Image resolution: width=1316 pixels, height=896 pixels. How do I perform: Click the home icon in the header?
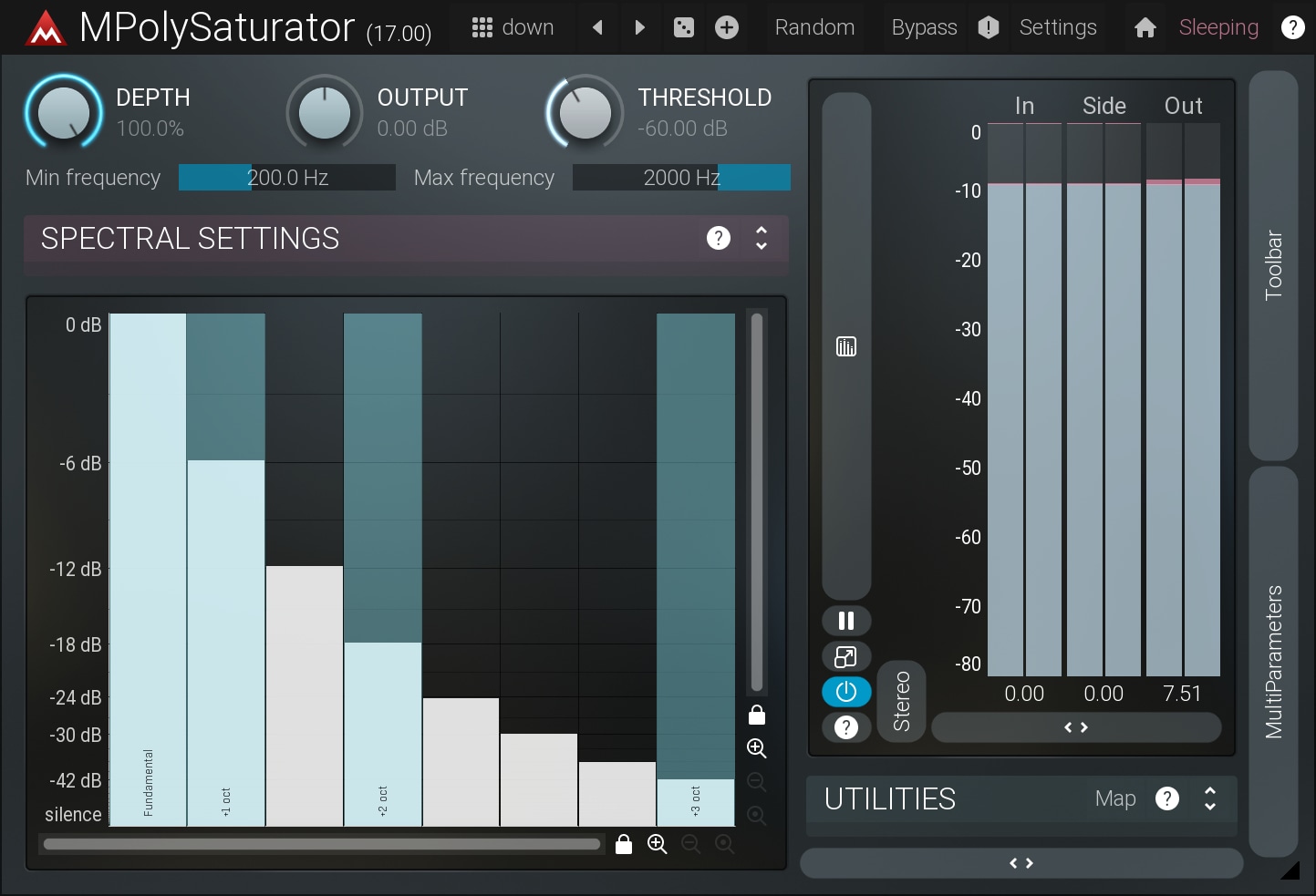pos(1145,28)
